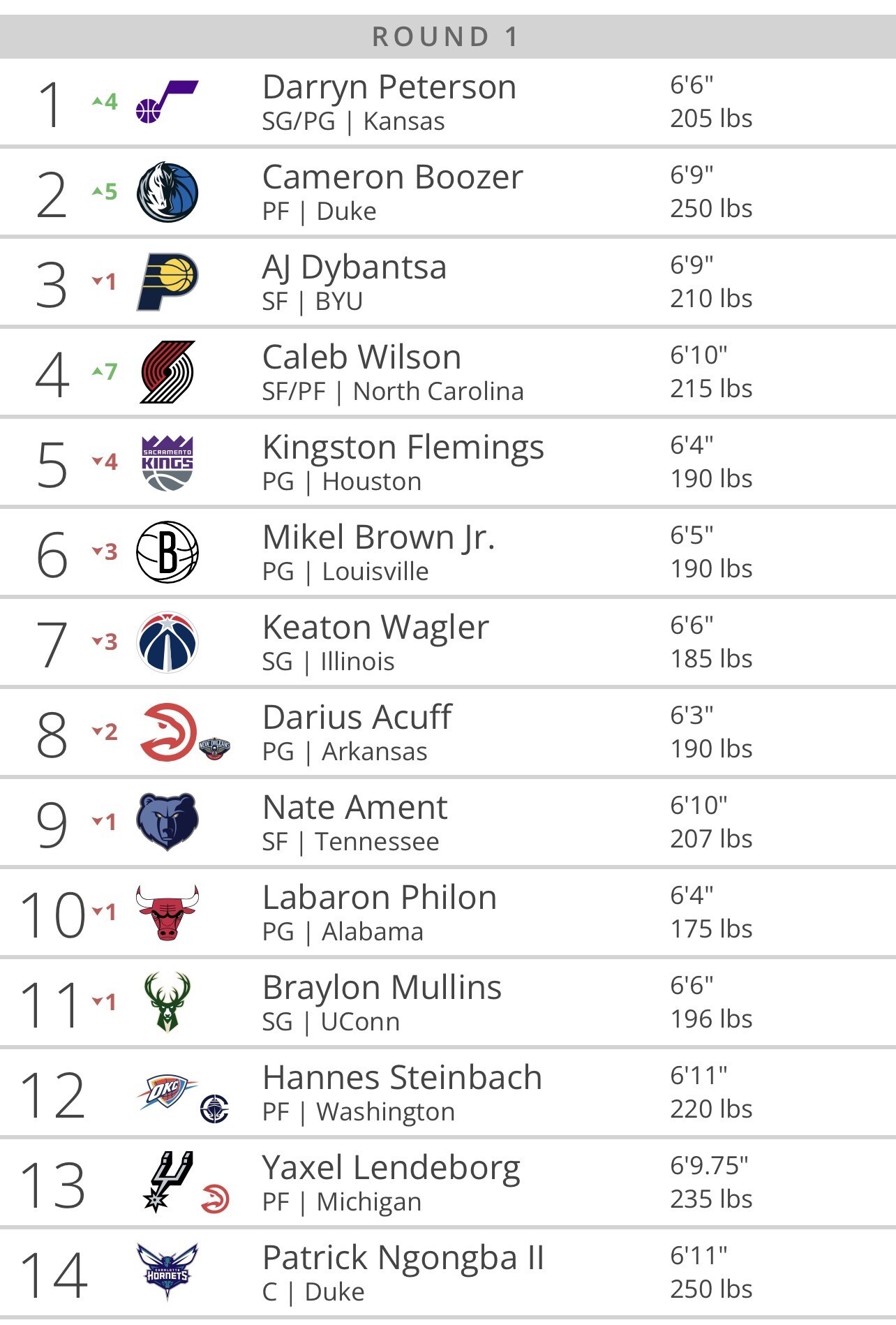
Task: Select the Oklahoma City Thunder logo
Action: 167,1093
